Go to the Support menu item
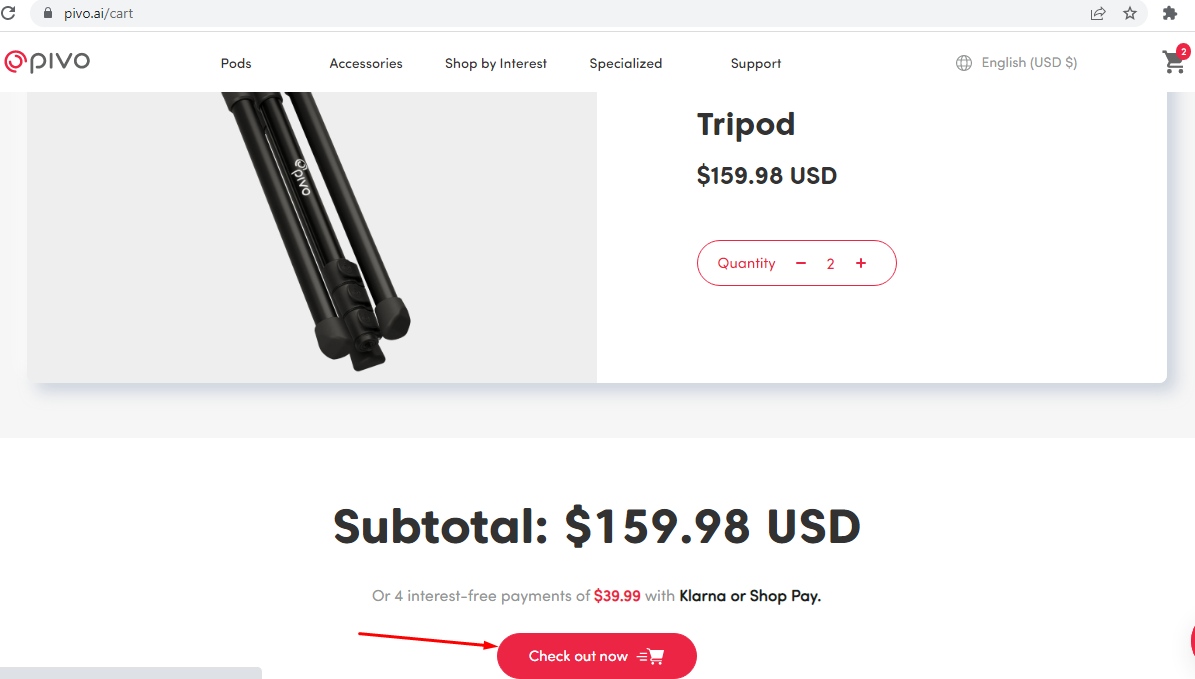Viewport: 1195px width, 679px height. 756,63
